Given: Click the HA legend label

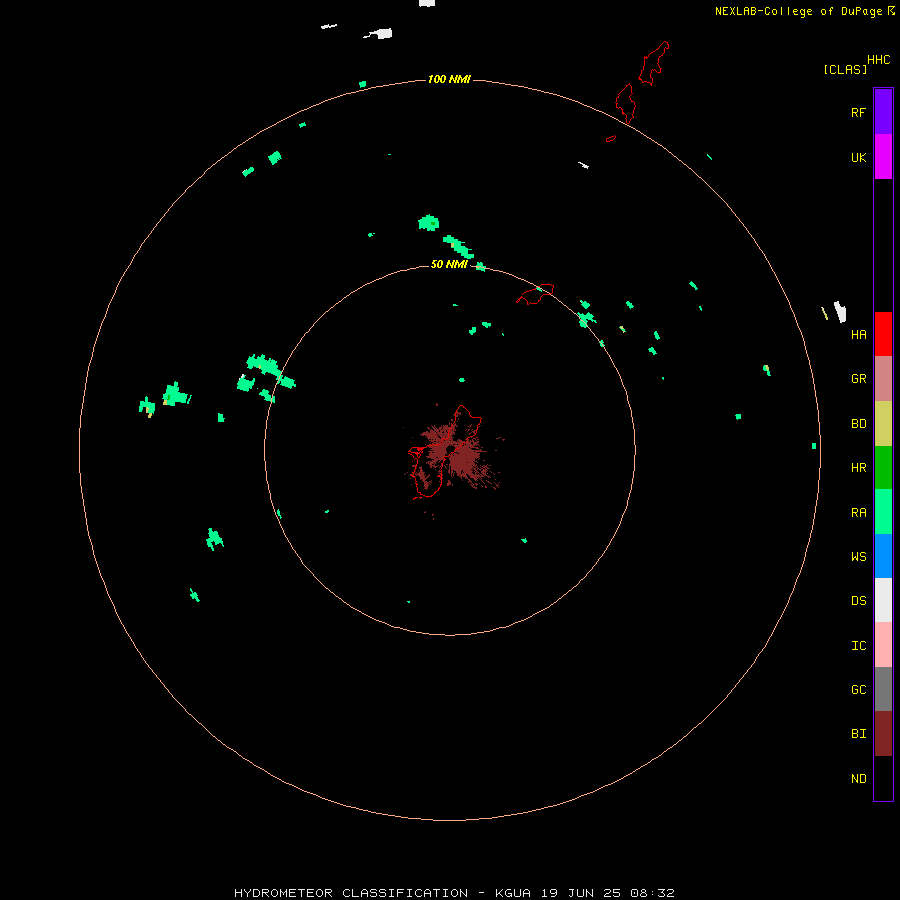Looking at the screenshot, I should click(859, 334).
